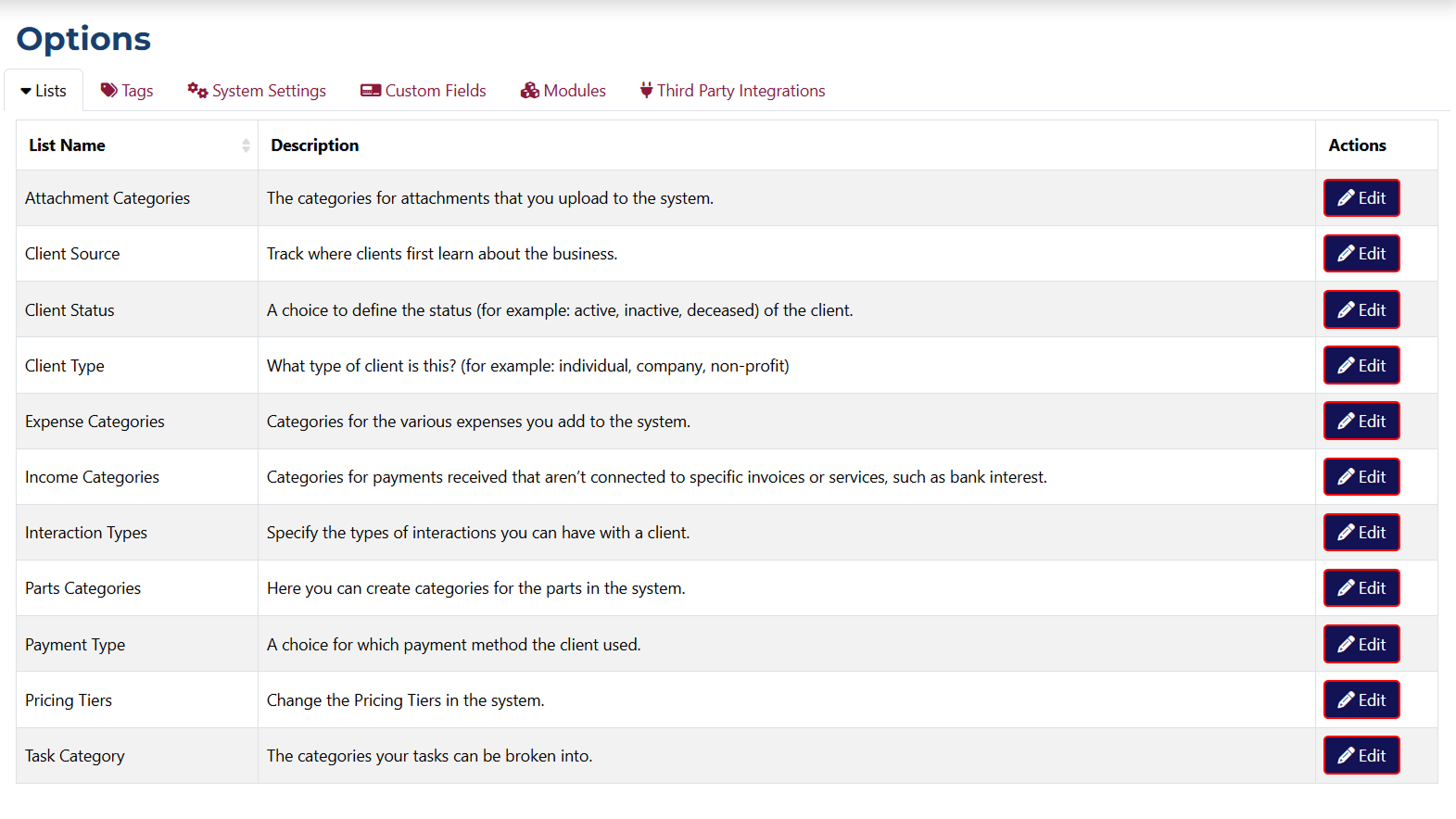Click the Modules cubes icon

(x=530, y=90)
